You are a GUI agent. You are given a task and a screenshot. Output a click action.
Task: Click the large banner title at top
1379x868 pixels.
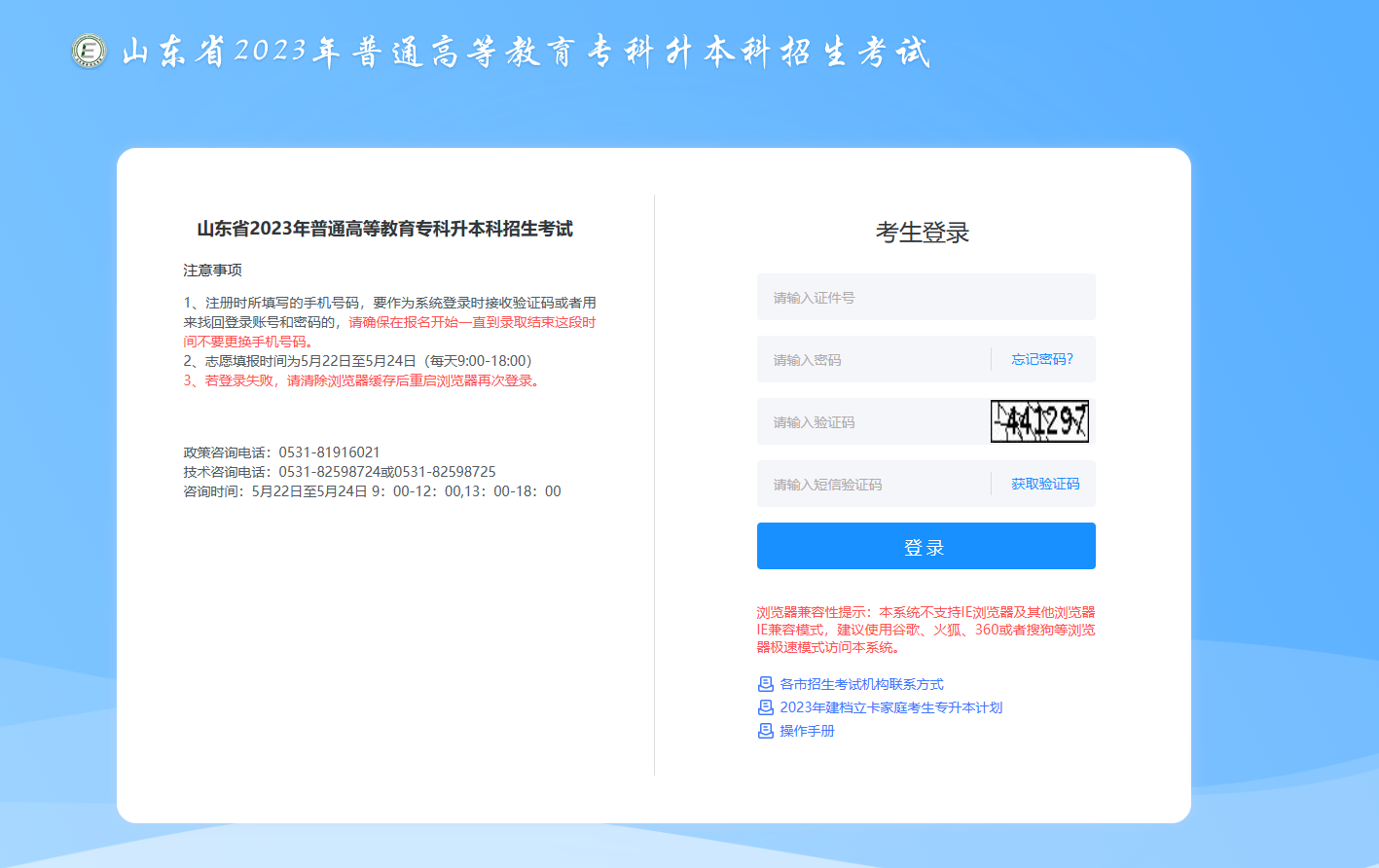pyautogui.click(x=526, y=52)
